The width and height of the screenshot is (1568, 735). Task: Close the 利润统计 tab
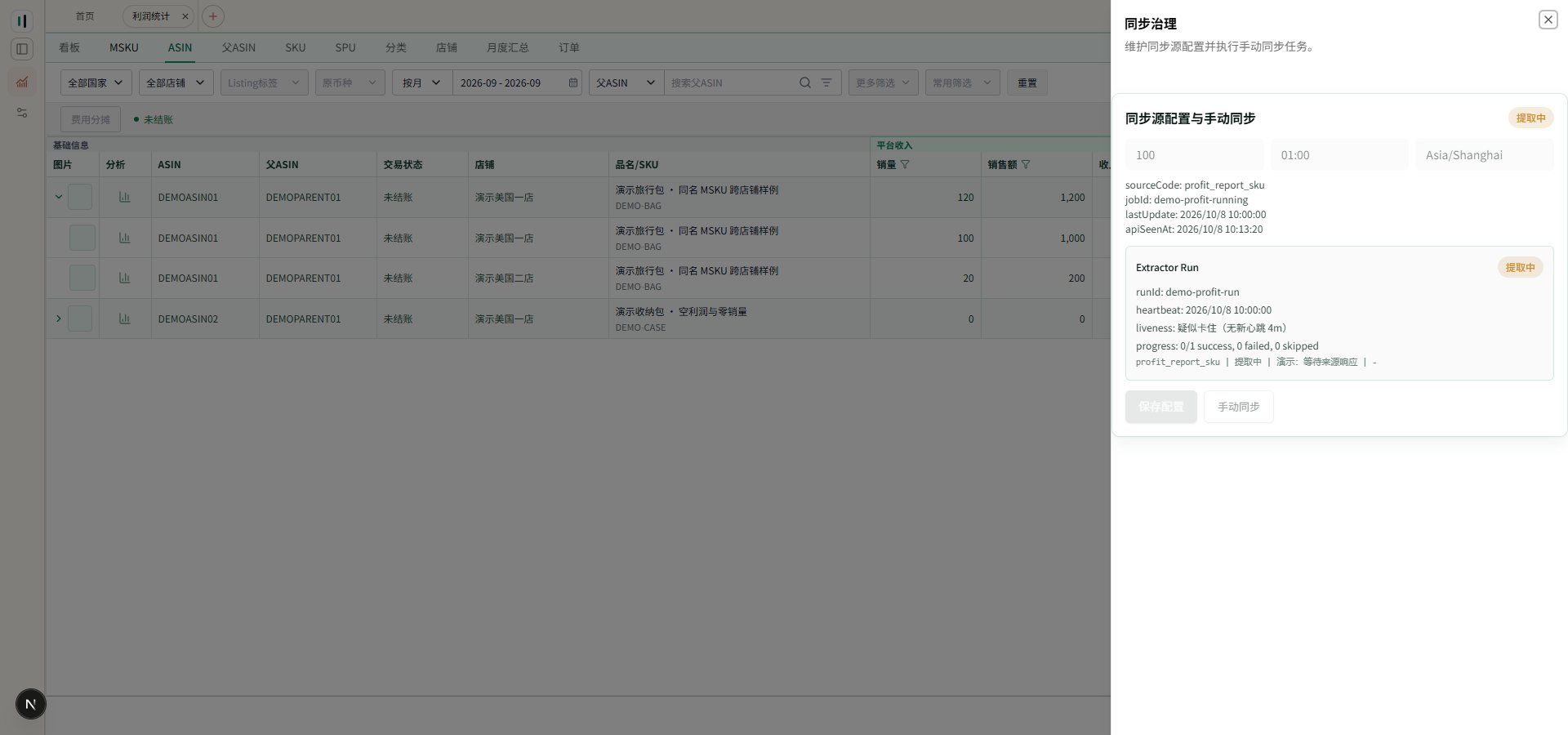coord(185,16)
